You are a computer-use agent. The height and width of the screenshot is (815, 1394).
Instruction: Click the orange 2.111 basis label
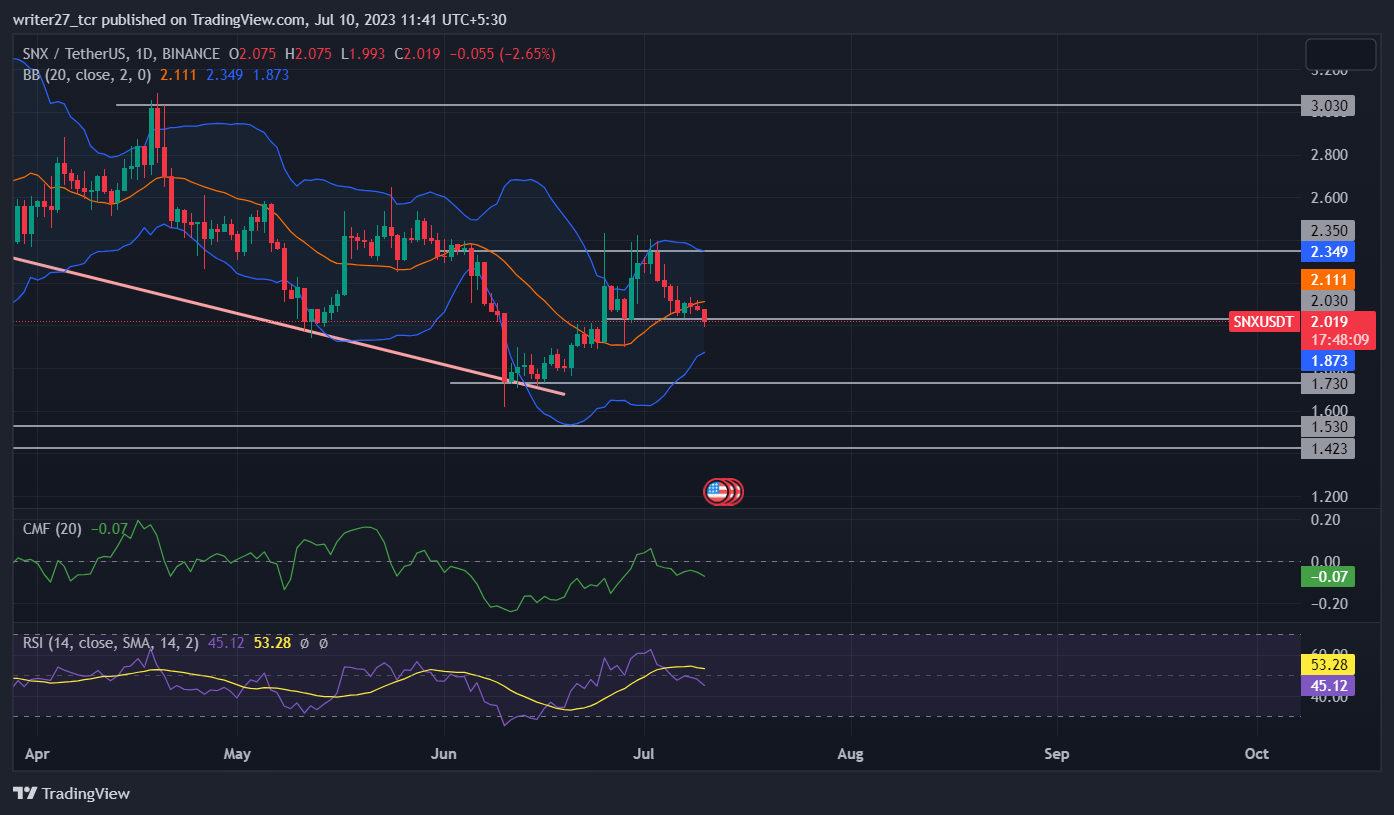click(x=1328, y=280)
